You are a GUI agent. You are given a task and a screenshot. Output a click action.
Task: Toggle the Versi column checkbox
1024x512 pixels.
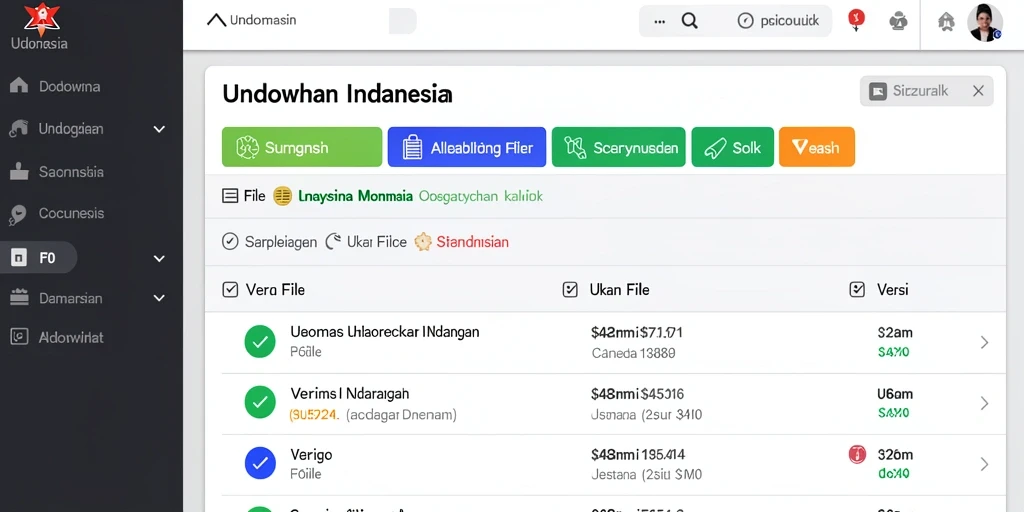click(857, 289)
